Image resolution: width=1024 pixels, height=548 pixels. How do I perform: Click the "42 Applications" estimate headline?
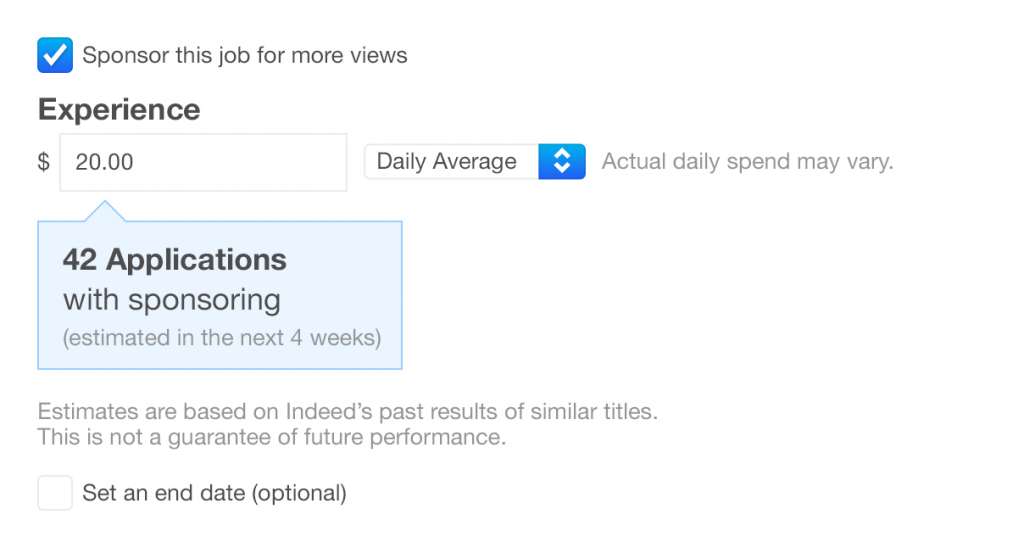(175, 260)
